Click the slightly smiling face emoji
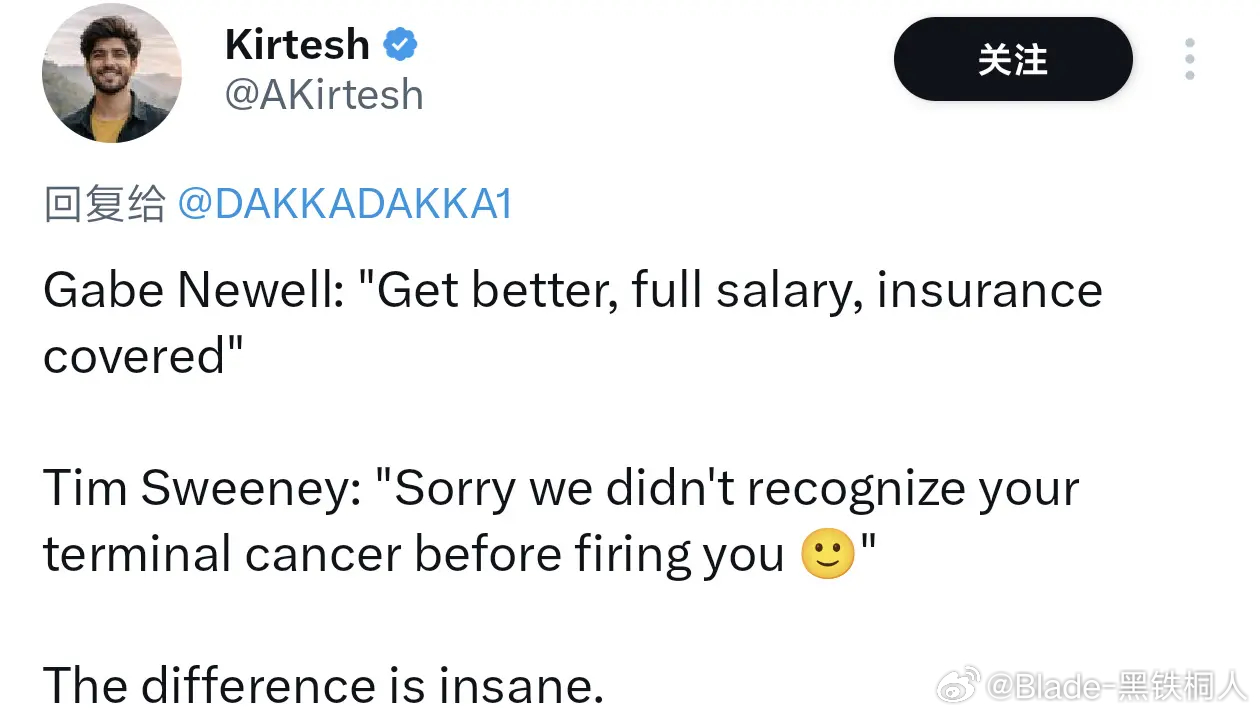 pyautogui.click(x=829, y=555)
